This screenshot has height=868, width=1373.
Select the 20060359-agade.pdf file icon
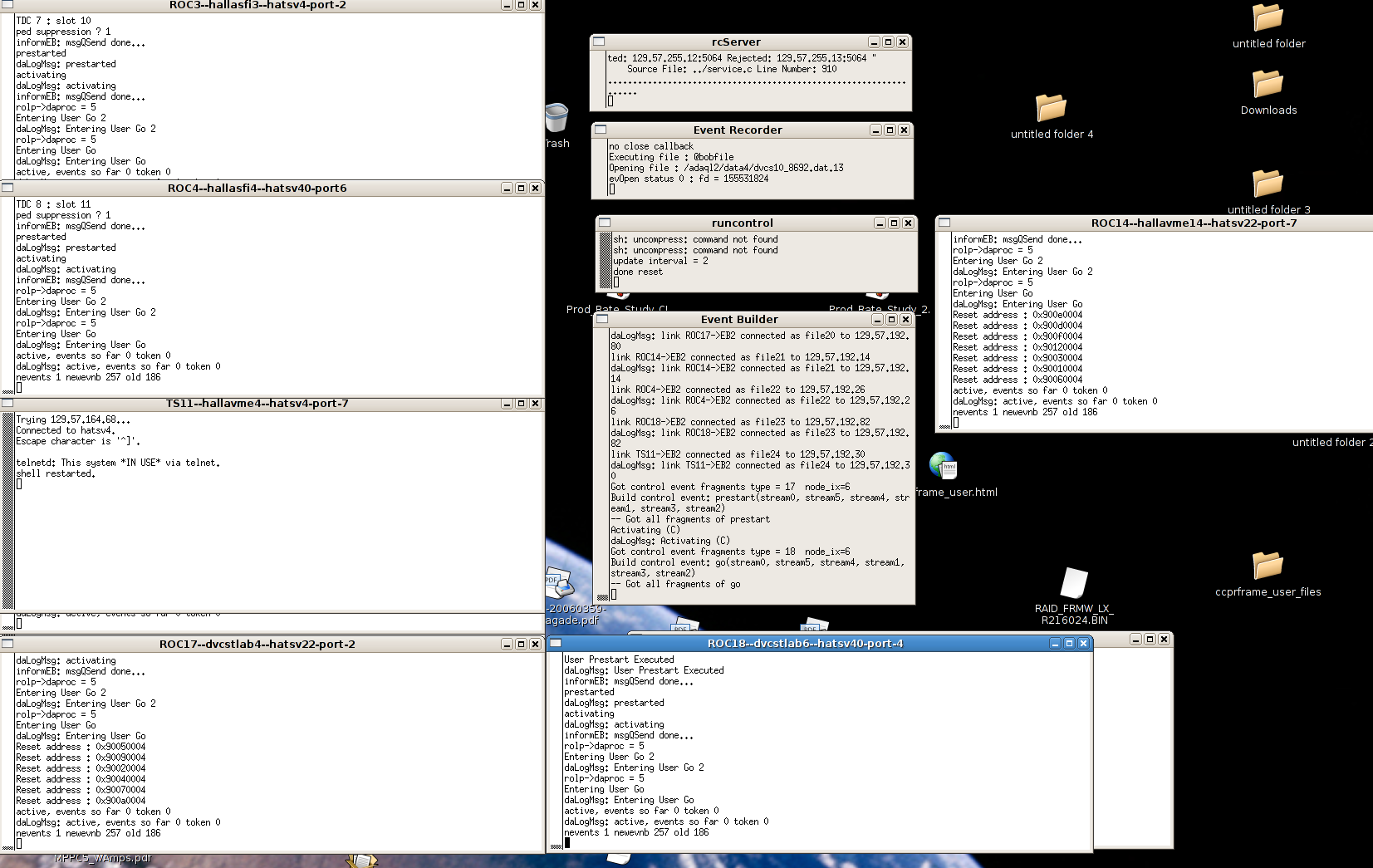(559, 584)
